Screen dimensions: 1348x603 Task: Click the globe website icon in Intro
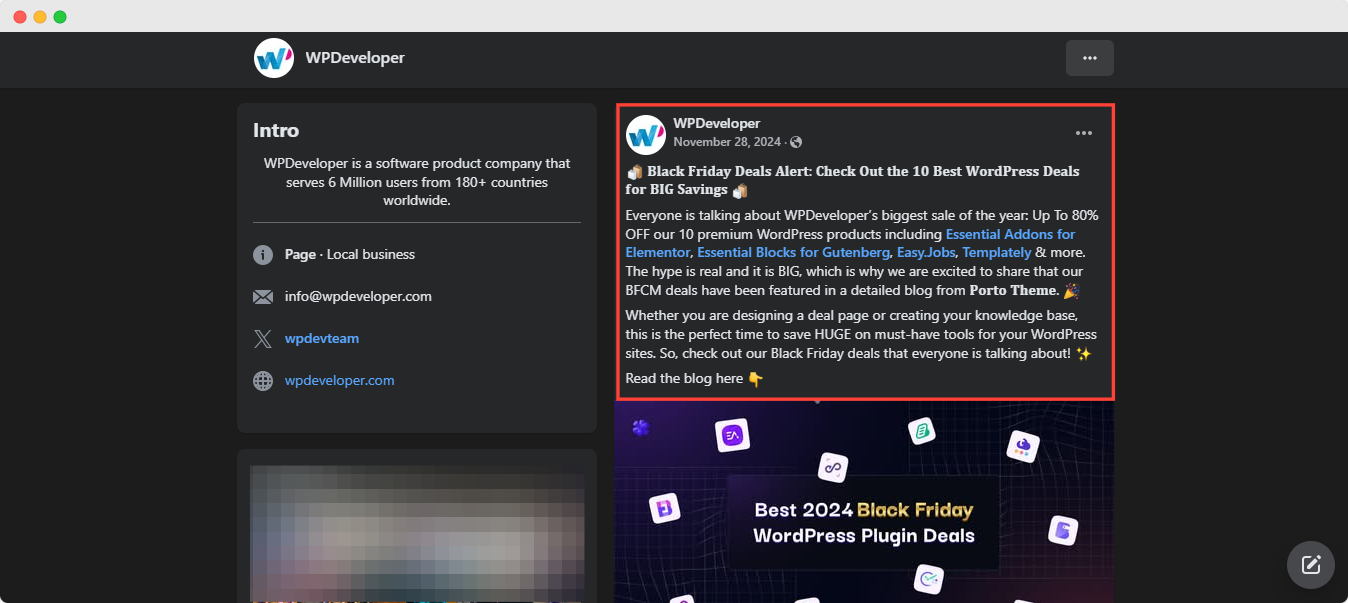[x=263, y=381]
